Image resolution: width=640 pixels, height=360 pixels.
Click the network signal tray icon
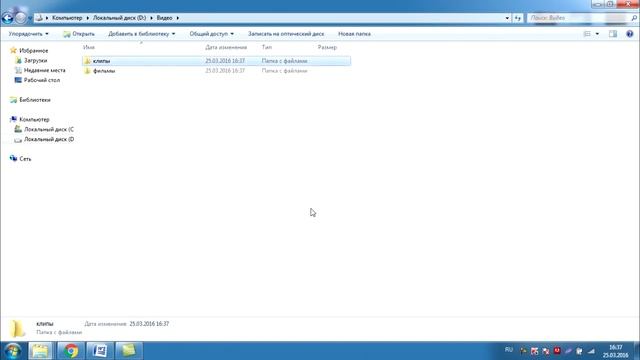click(x=591, y=351)
